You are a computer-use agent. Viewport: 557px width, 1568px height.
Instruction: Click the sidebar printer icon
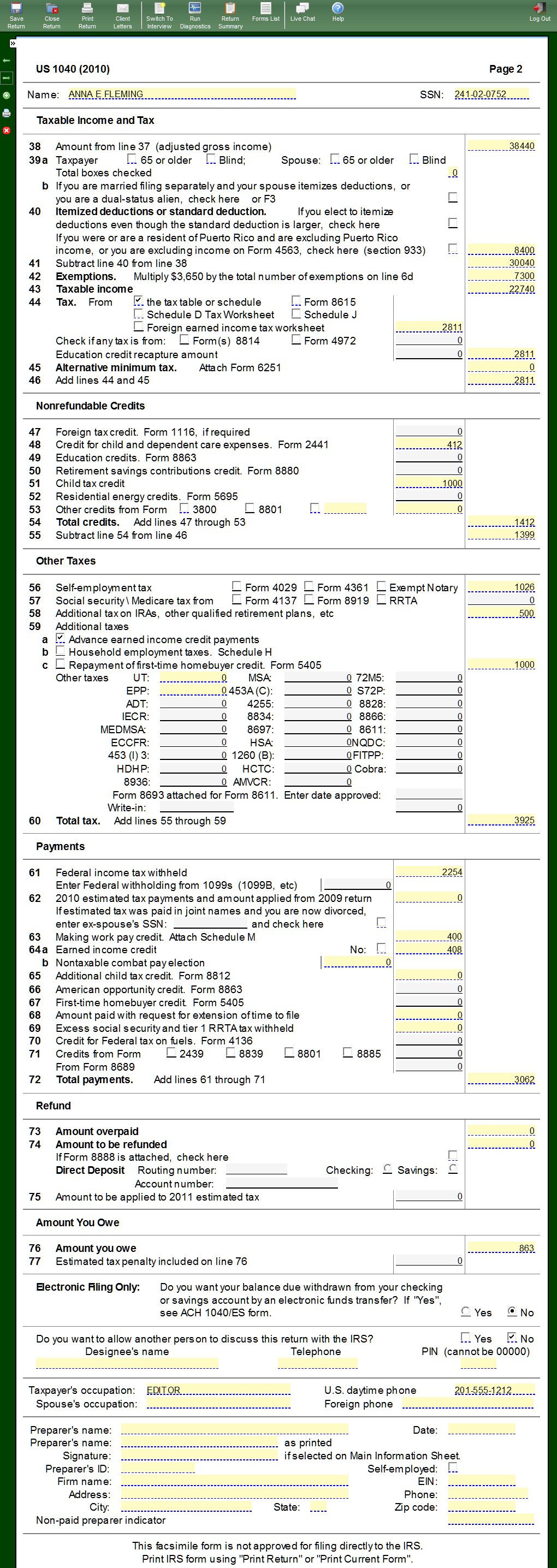click(x=7, y=113)
